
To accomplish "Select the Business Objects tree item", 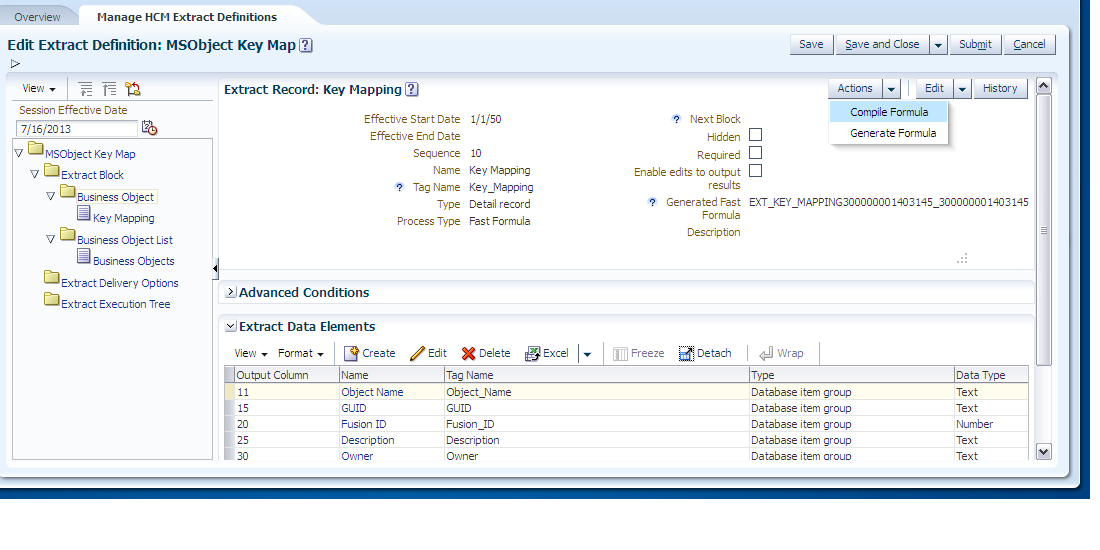I will coord(133,261).
